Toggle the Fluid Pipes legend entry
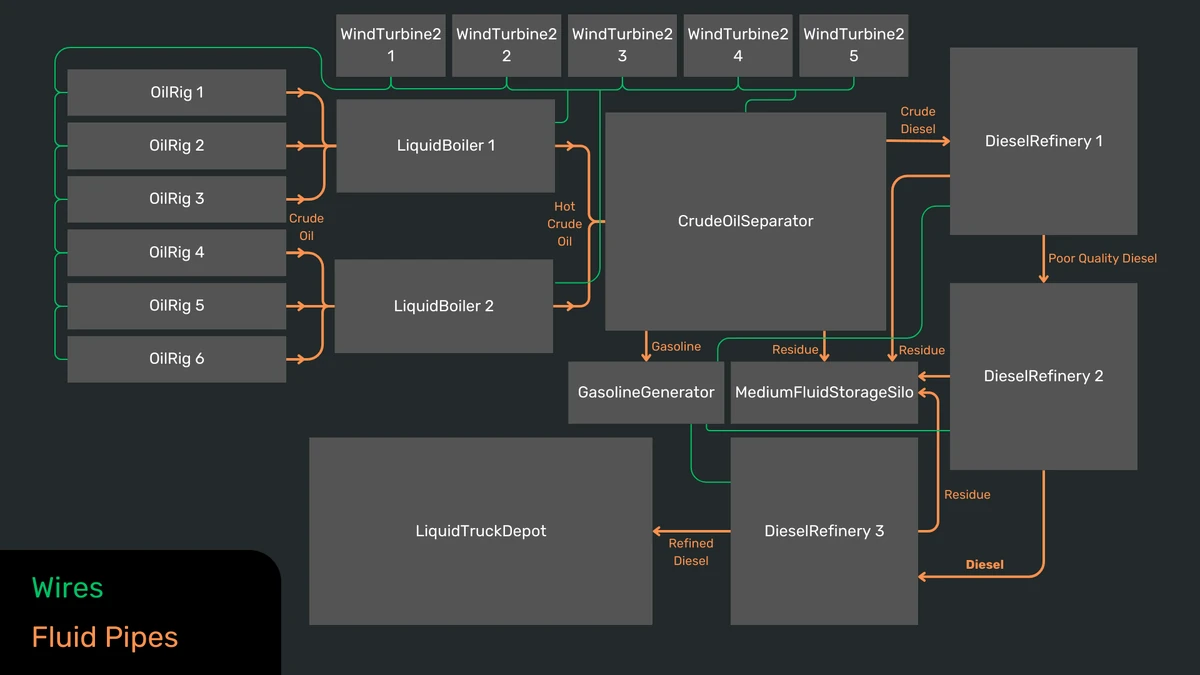Screen dimensions: 1200x675 [x=104, y=637]
